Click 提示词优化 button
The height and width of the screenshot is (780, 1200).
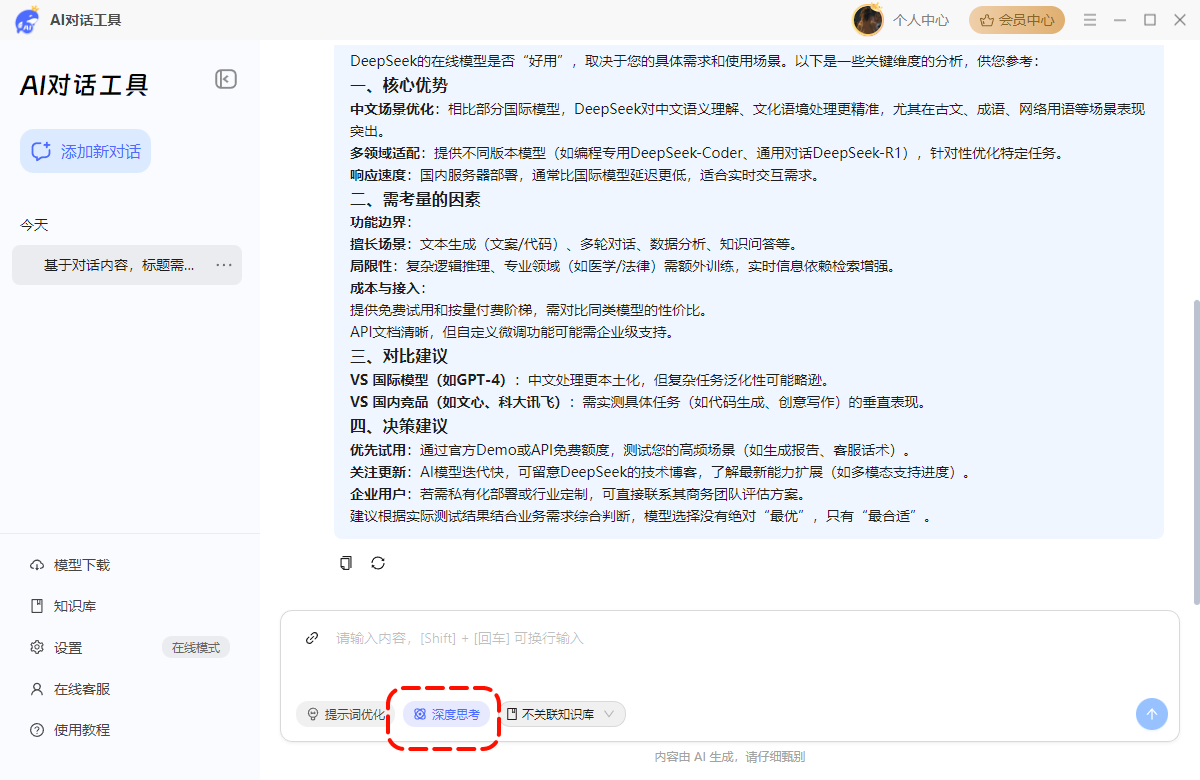pyautogui.click(x=346, y=714)
